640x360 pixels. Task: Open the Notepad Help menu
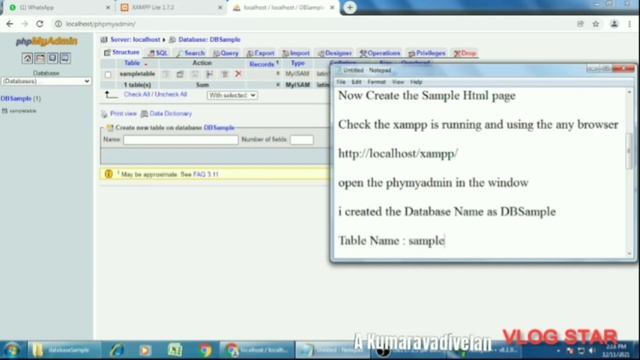click(x=416, y=82)
